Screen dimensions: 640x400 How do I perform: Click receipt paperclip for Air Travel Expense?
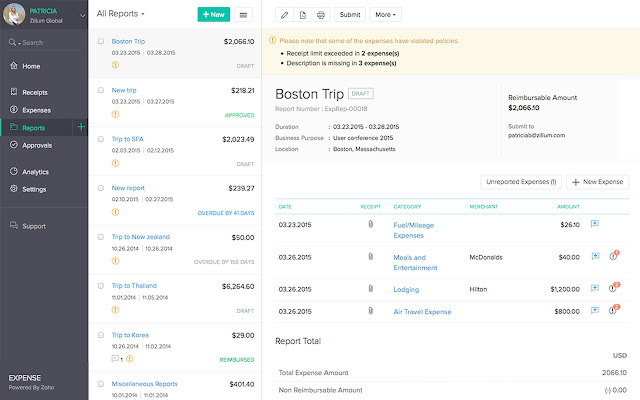click(371, 311)
